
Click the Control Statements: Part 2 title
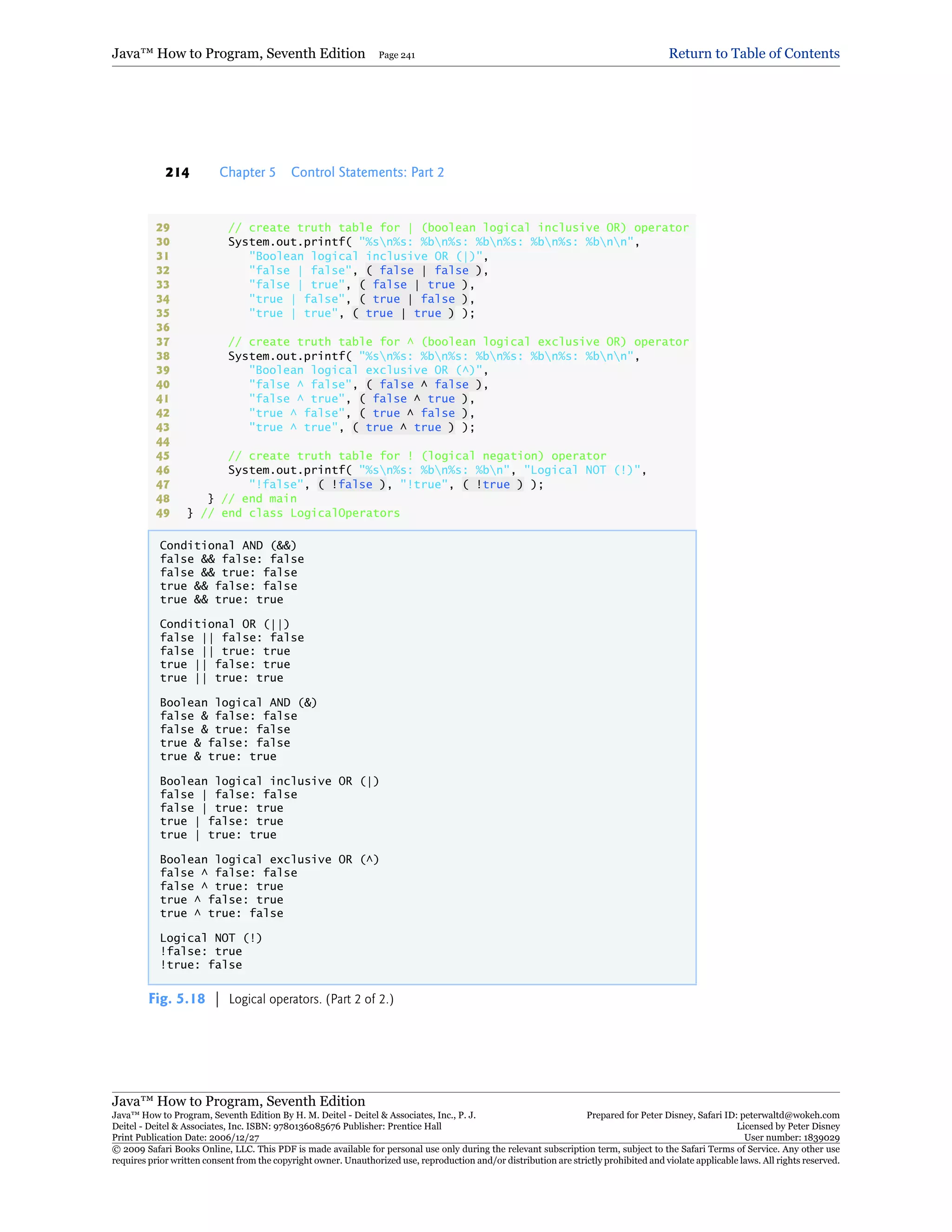pos(367,172)
